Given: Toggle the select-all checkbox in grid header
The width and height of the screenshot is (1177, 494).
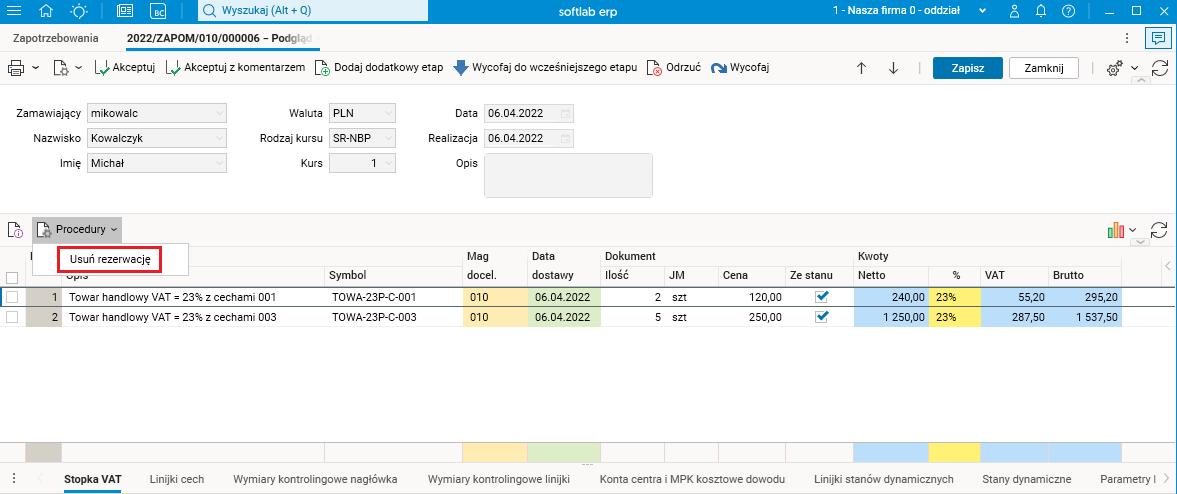Looking at the screenshot, I should (12, 277).
